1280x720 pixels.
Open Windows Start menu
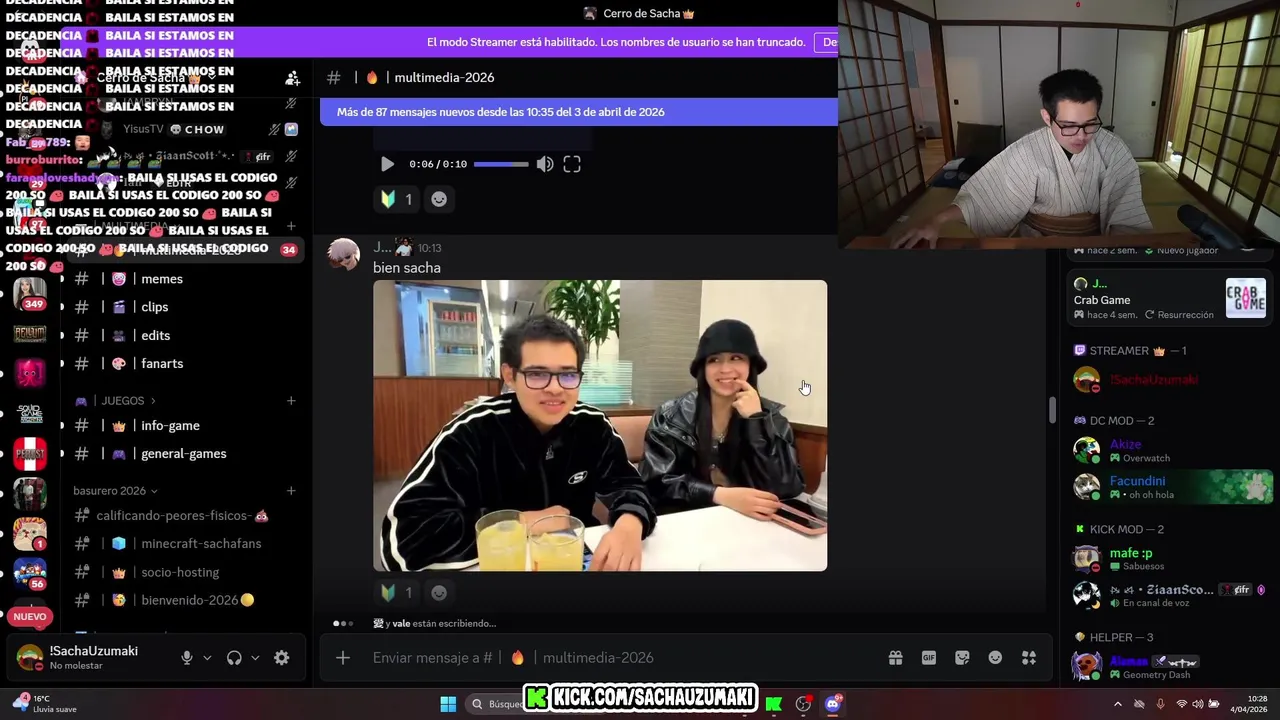448,704
